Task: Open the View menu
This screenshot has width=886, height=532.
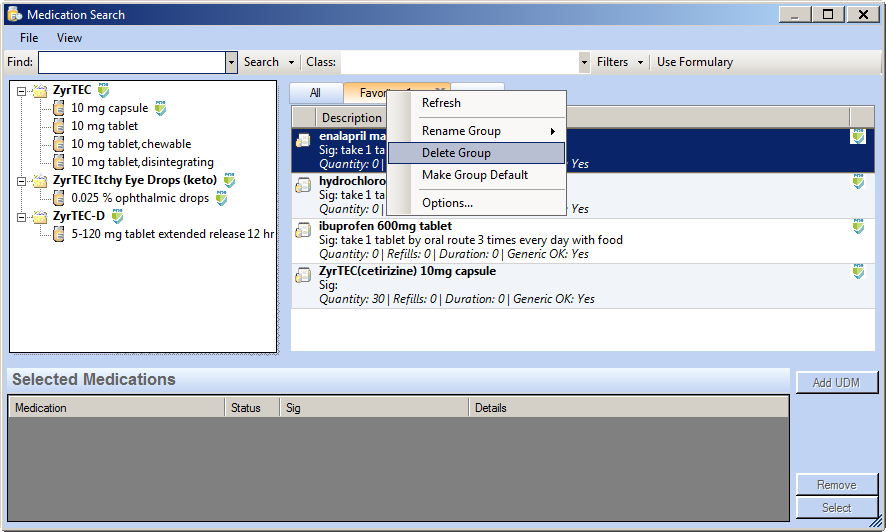Action: click(x=69, y=38)
